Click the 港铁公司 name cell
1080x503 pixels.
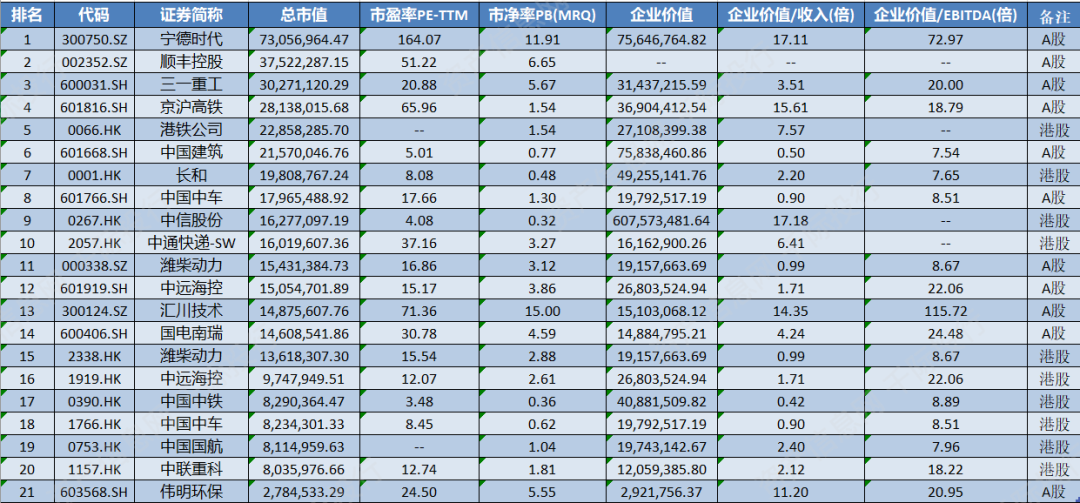(191, 130)
